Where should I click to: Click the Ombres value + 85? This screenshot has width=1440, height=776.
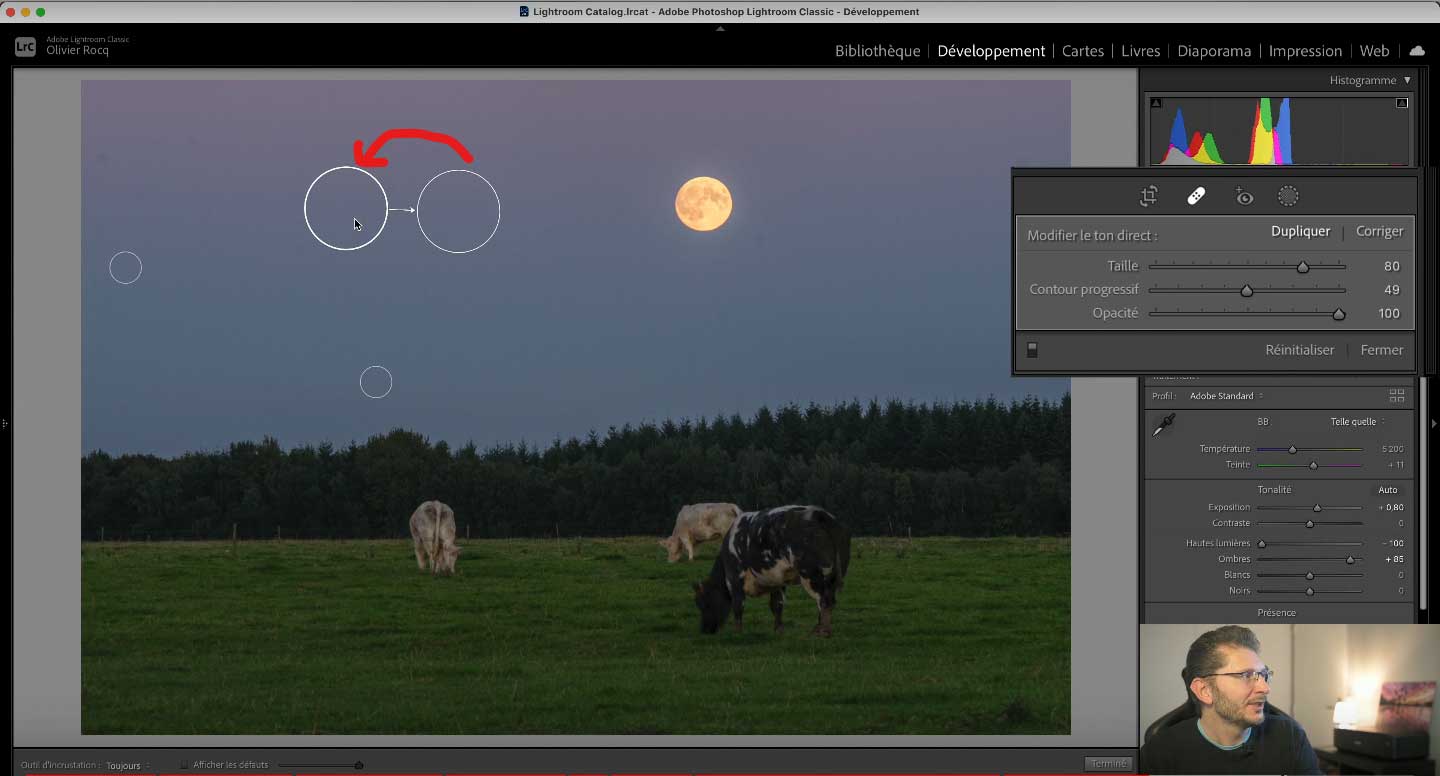(x=1394, y=559)
